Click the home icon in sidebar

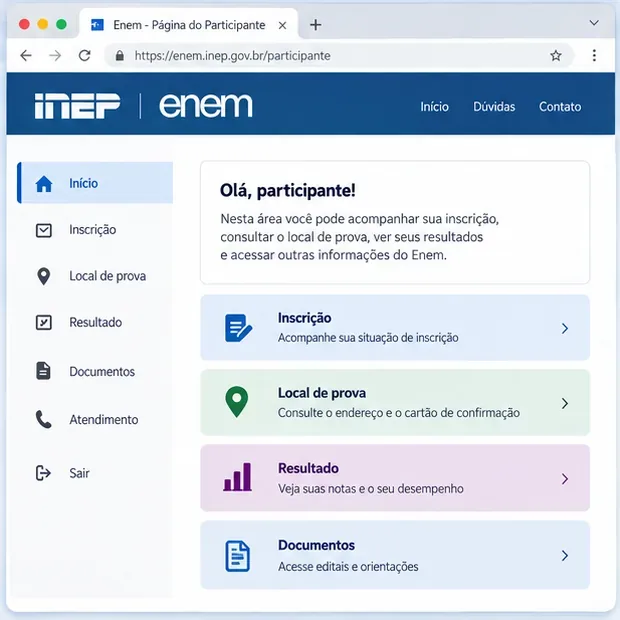point(44,183)
